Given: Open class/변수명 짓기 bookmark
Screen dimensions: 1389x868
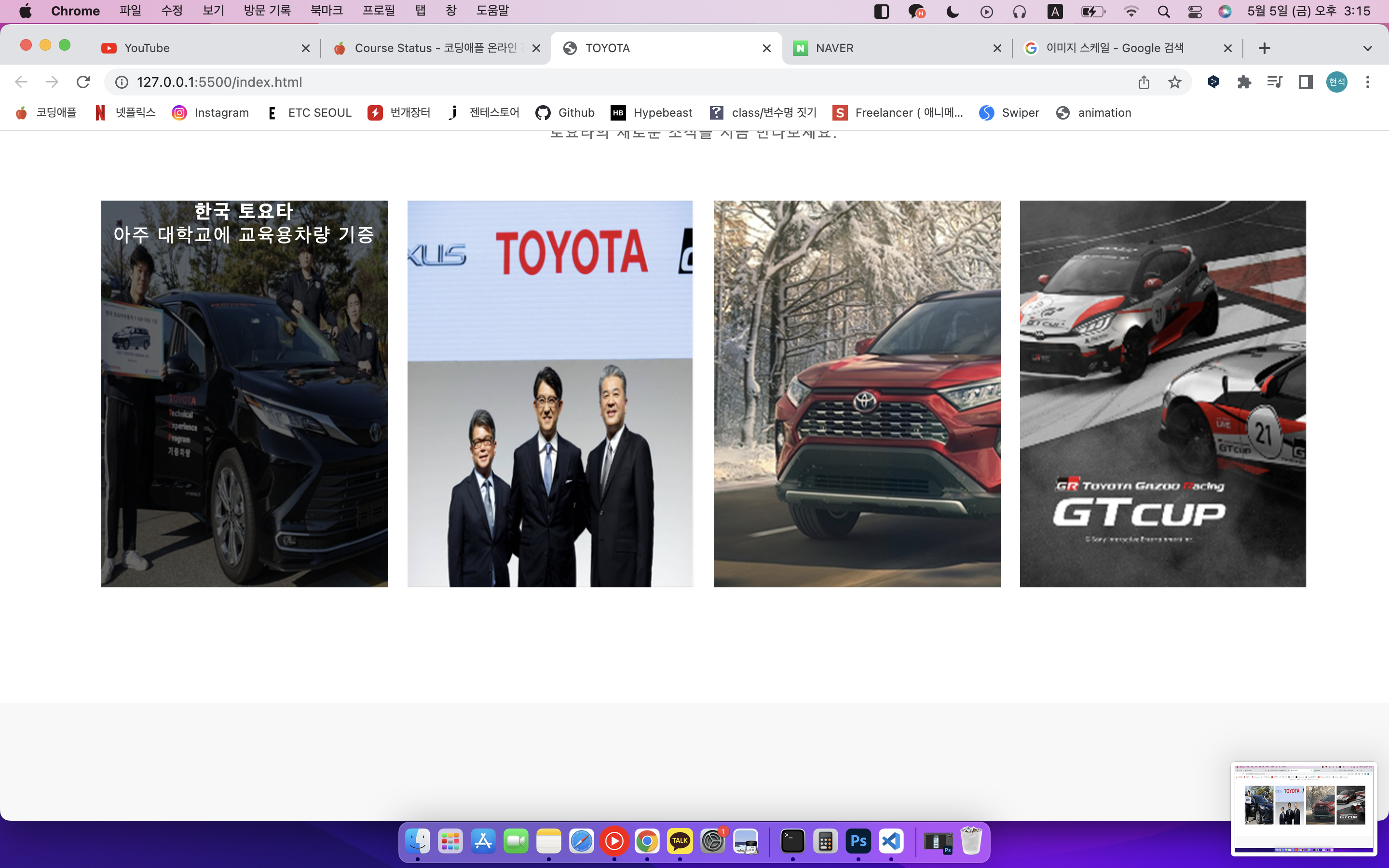Looking at the screenshot, I should tap(763, 112).
